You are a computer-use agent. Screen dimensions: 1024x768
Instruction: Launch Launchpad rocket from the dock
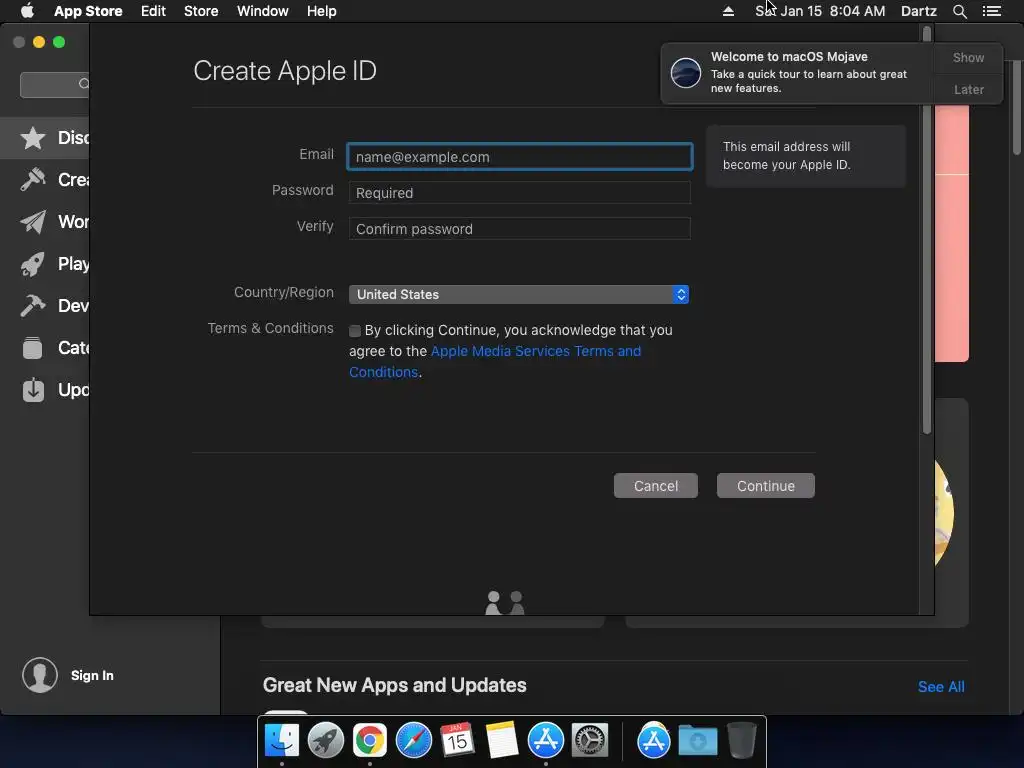[326, 741]
